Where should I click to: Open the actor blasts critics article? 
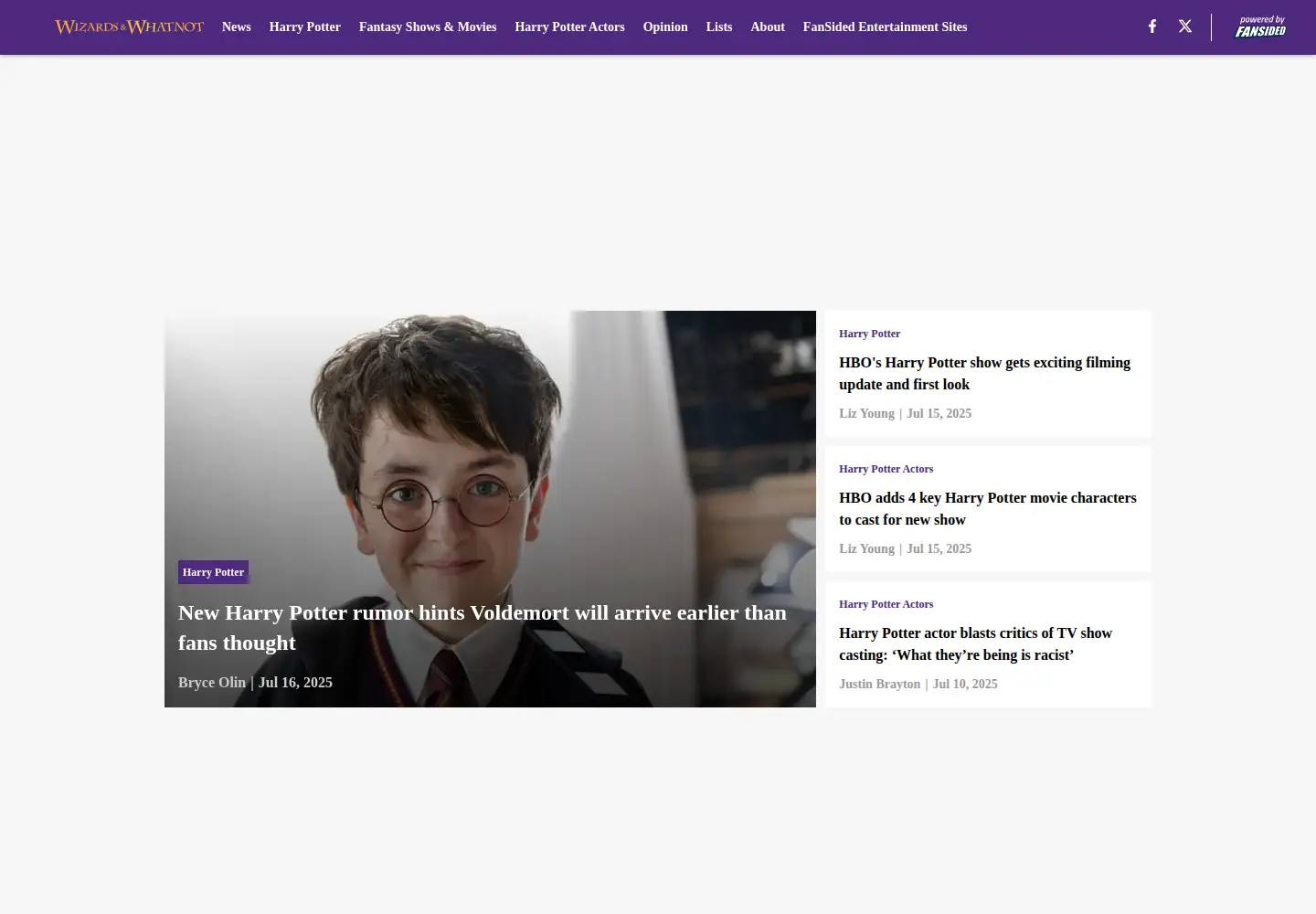[975, 644]
